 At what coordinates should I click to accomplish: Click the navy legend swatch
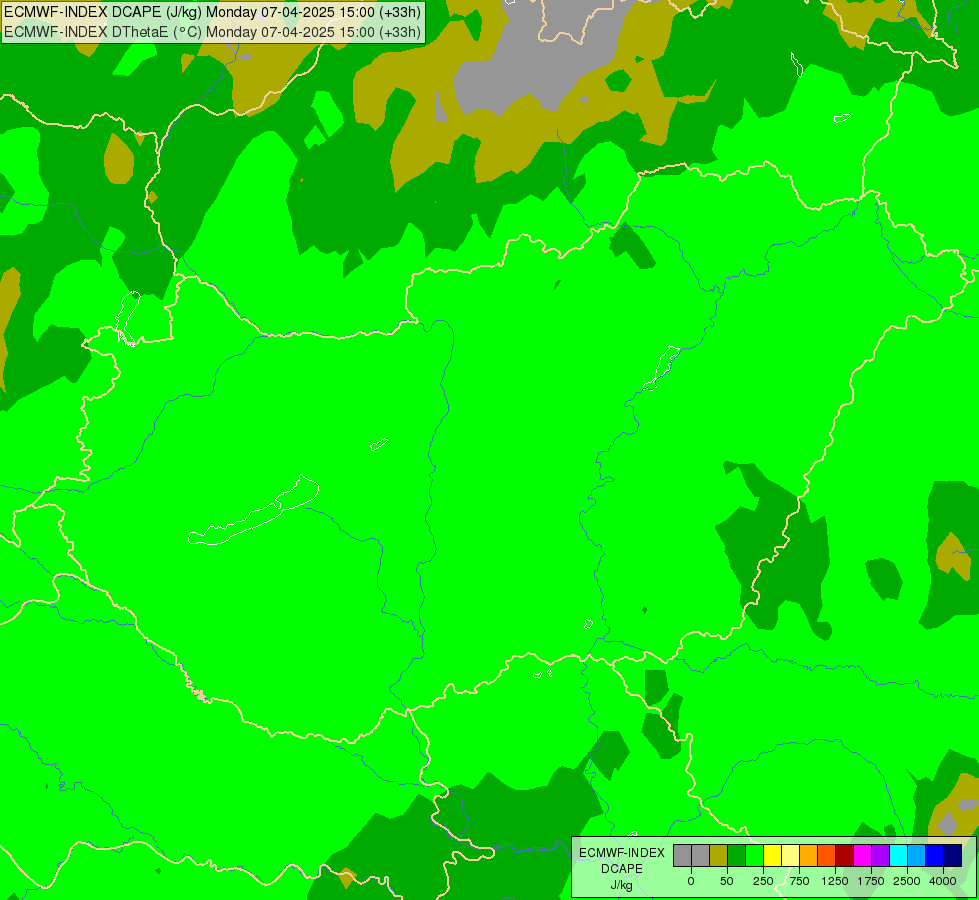coord(953,855)
